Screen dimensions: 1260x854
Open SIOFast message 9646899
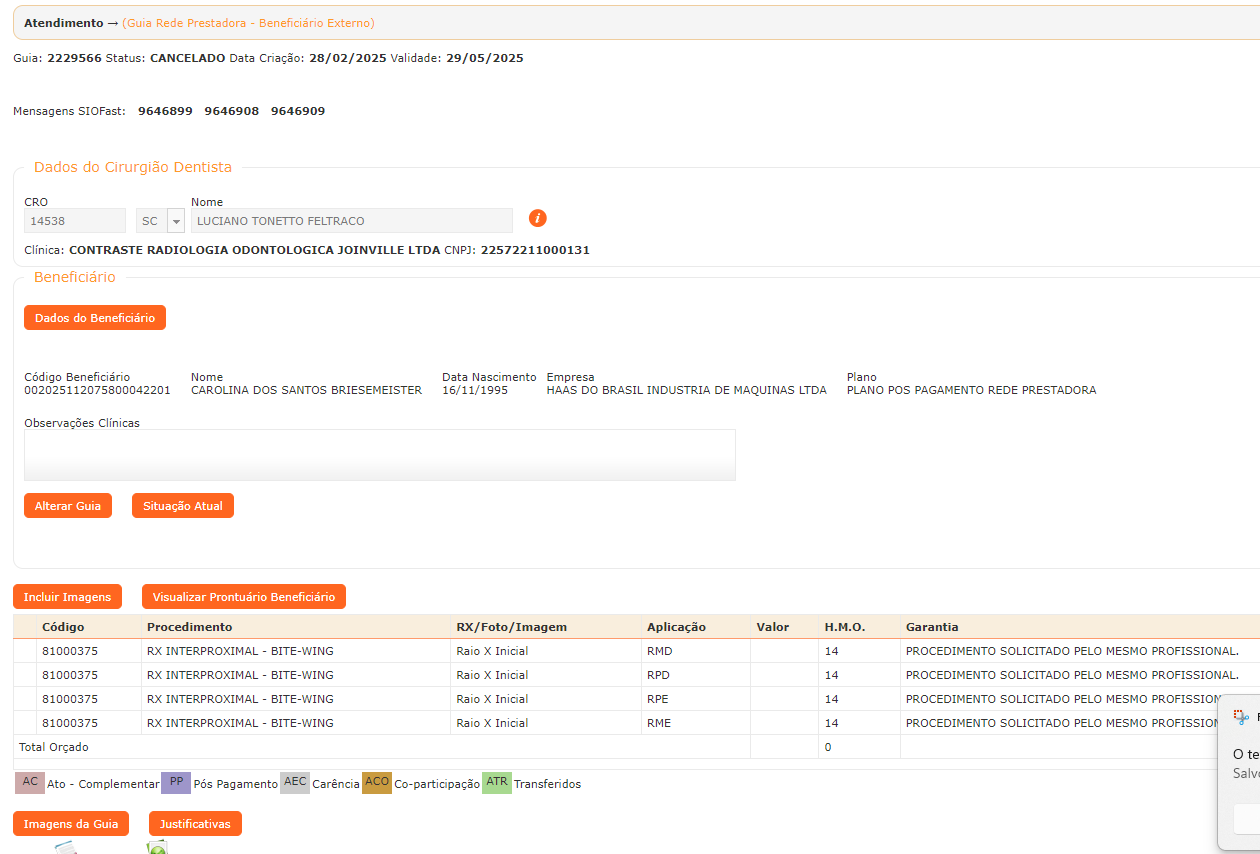[x=165, y=111]
